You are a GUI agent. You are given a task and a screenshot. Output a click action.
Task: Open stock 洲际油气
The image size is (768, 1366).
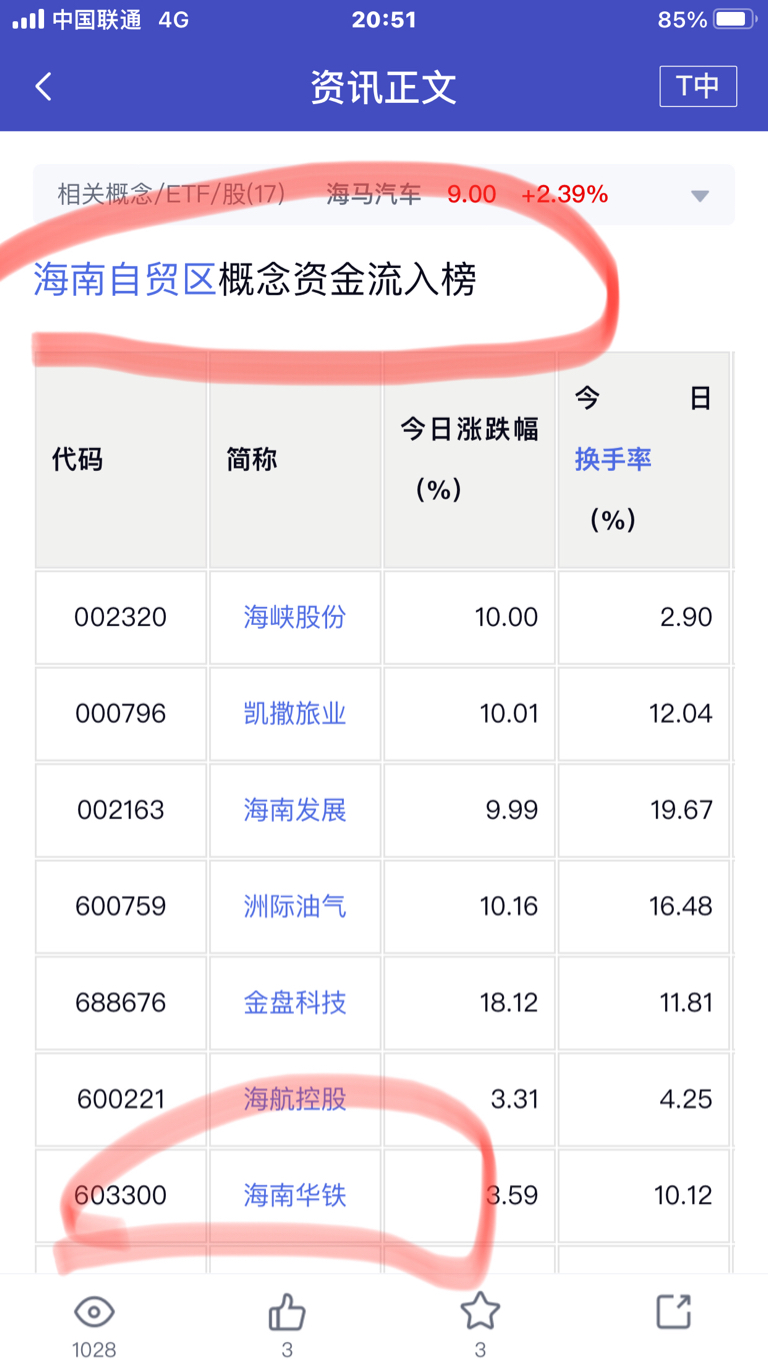295,906
